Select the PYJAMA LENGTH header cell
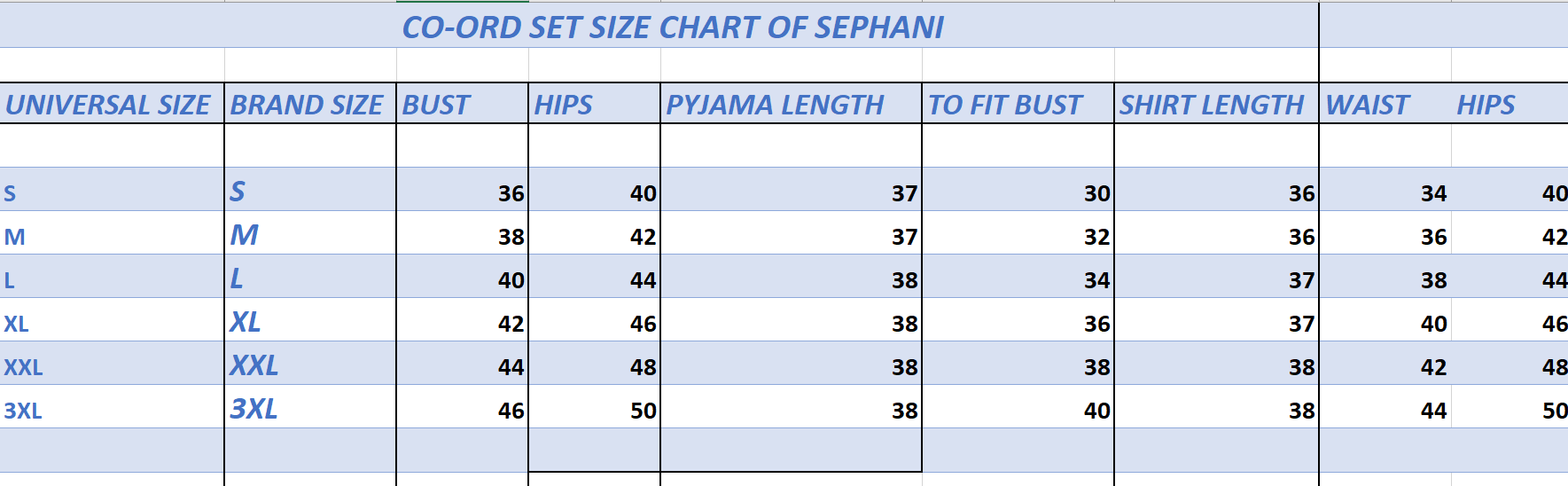The image size is (1568, 486). 776,105
